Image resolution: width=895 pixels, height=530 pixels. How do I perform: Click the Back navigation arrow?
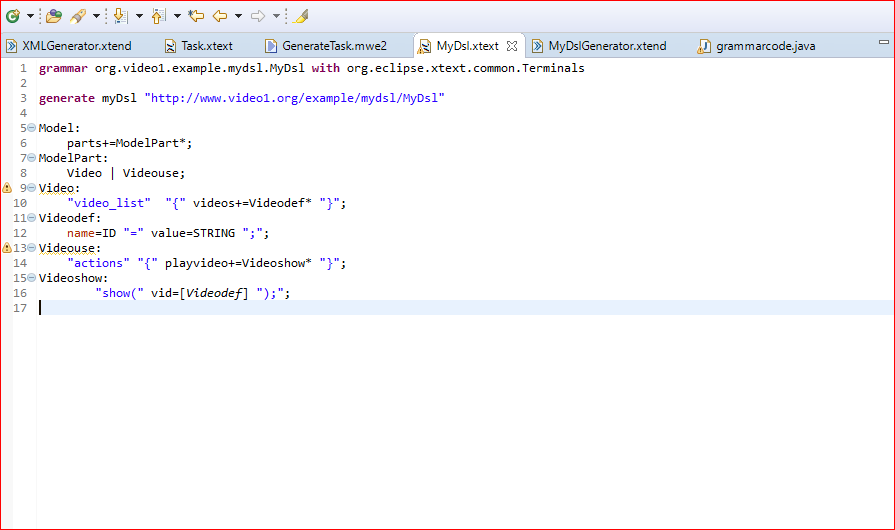coord(220,16)
